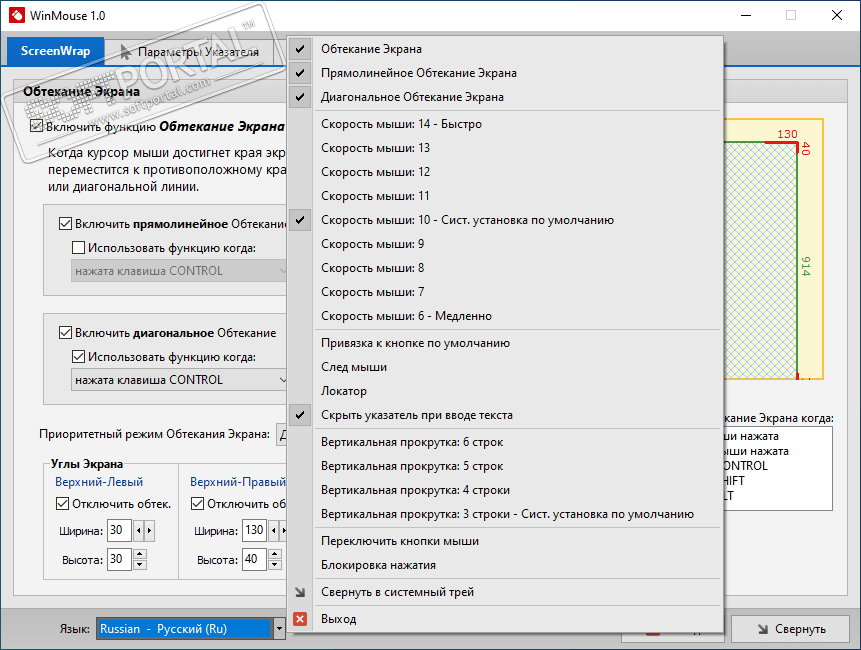Choose Переключить кнопки мыши
861x650 pixels.
505,541
